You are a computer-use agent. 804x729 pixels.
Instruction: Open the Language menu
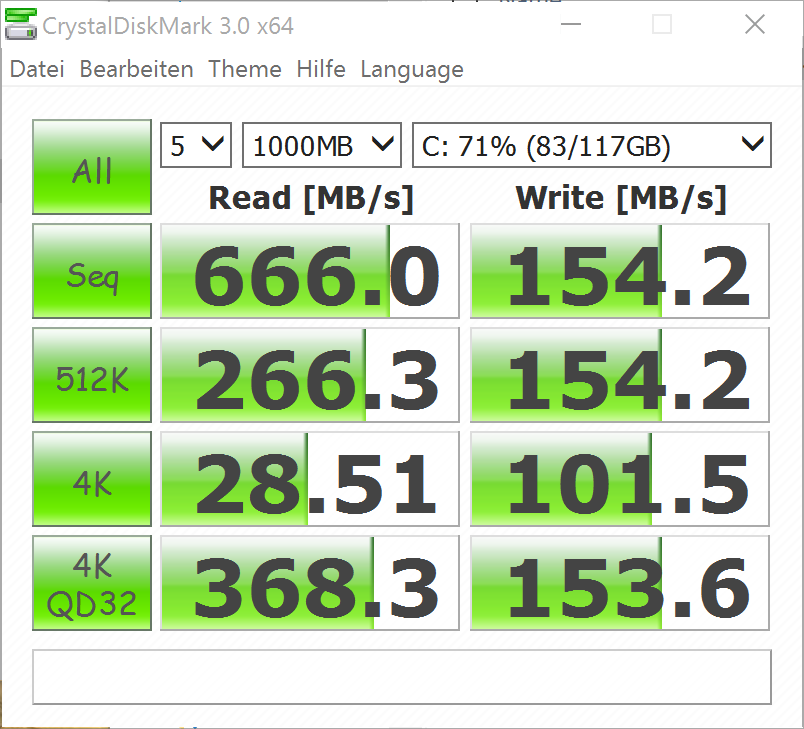pyautogui.click(x=412, y=70)
